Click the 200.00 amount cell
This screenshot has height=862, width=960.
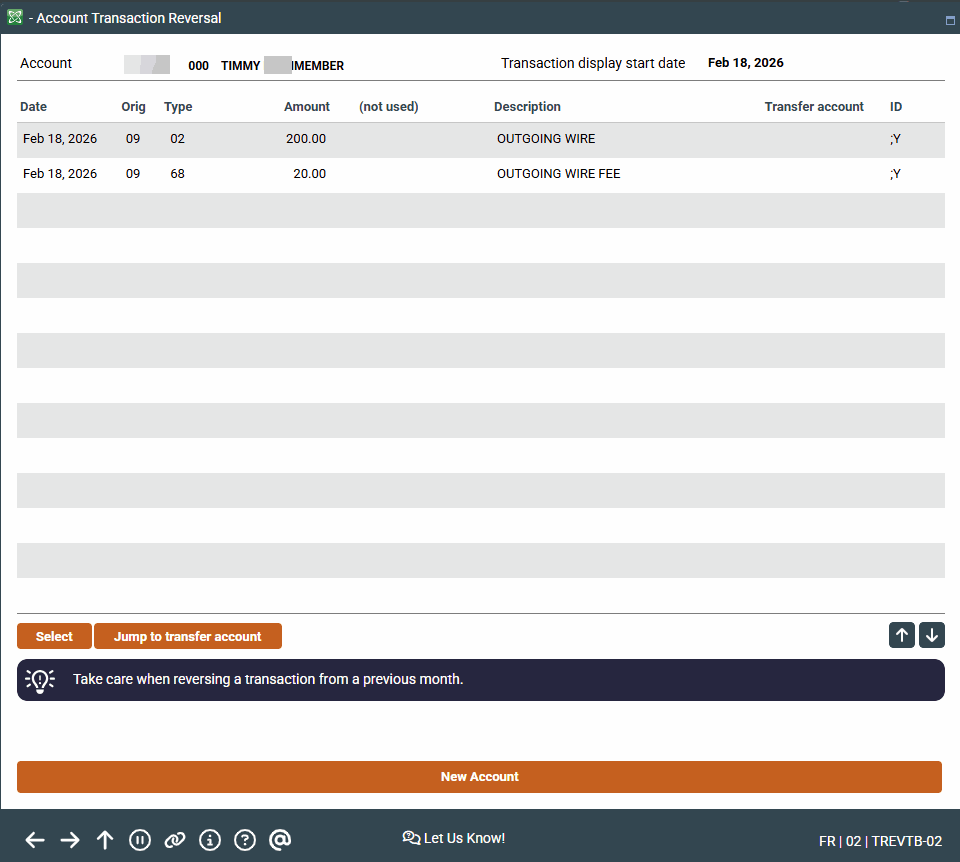click(x=306, y=139)
